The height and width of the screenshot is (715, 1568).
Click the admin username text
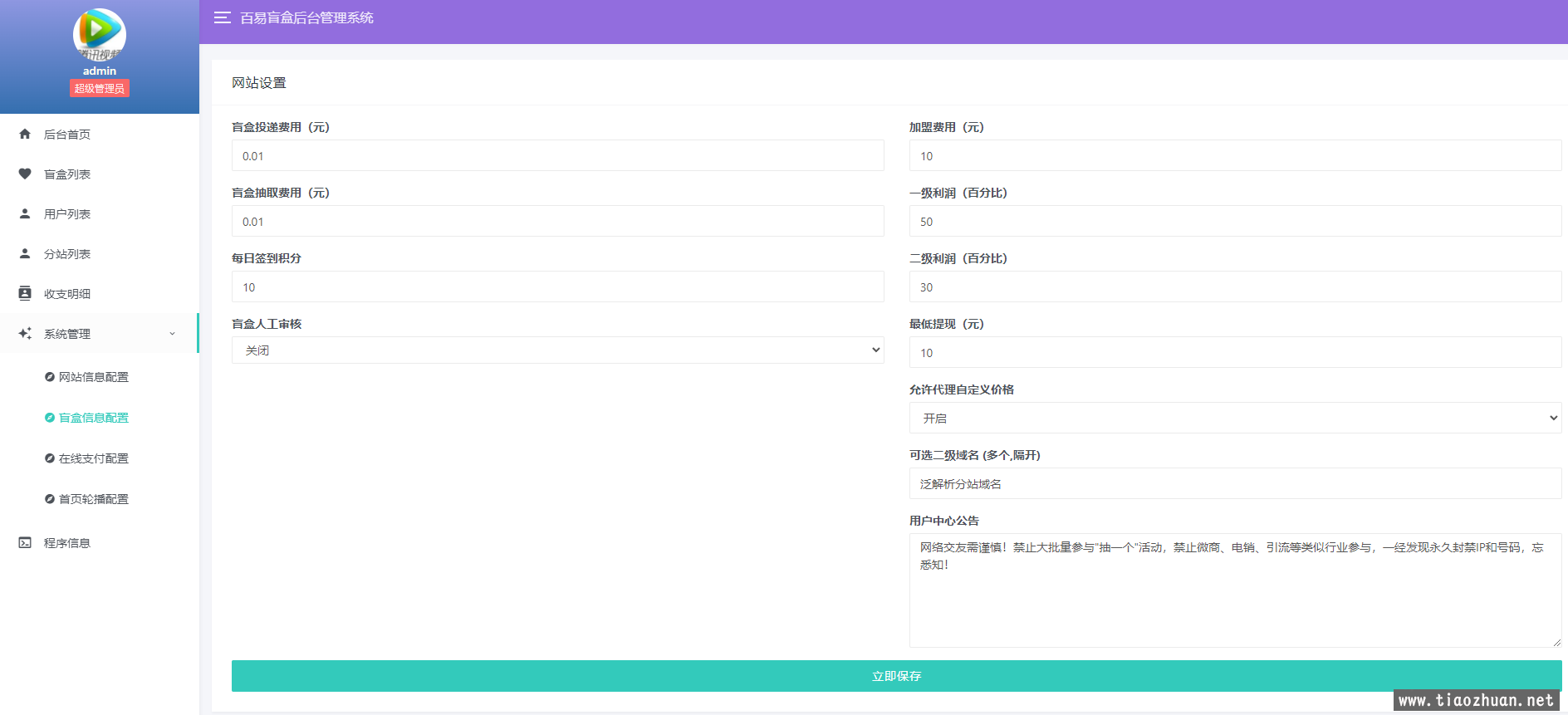(x=100, y=71)
